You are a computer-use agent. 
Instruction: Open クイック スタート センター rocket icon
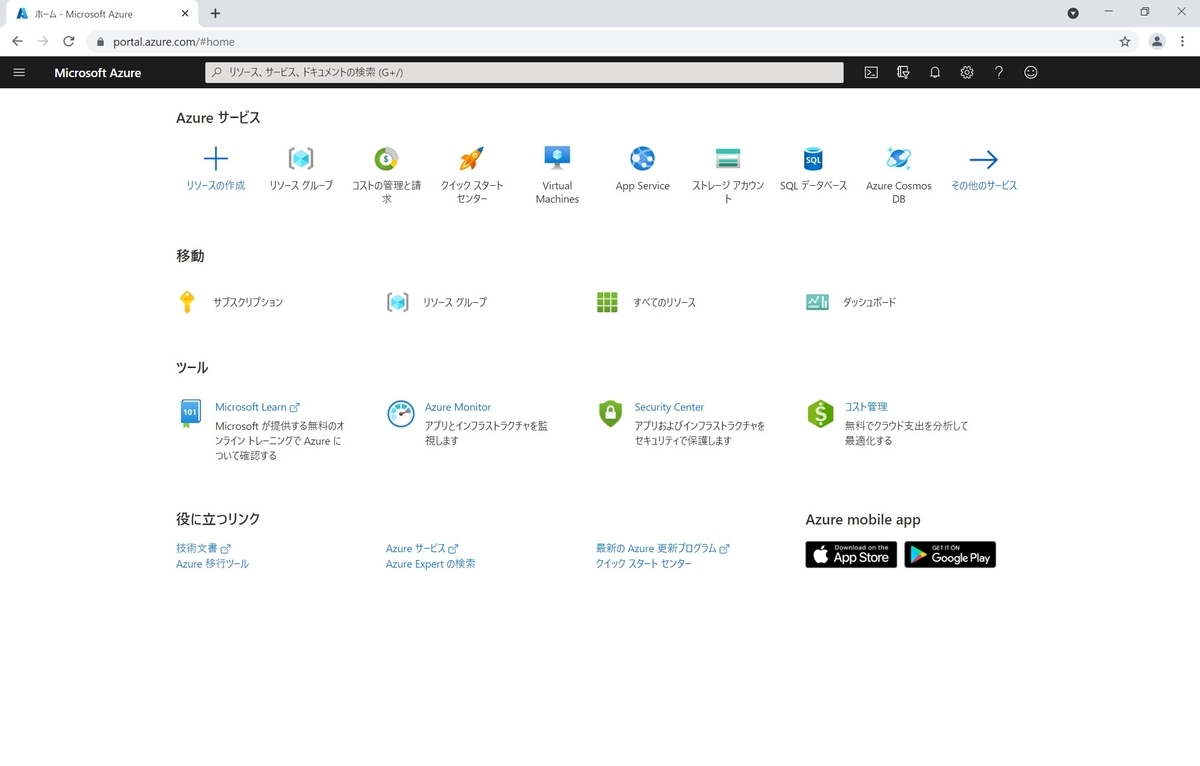(472, 159)
